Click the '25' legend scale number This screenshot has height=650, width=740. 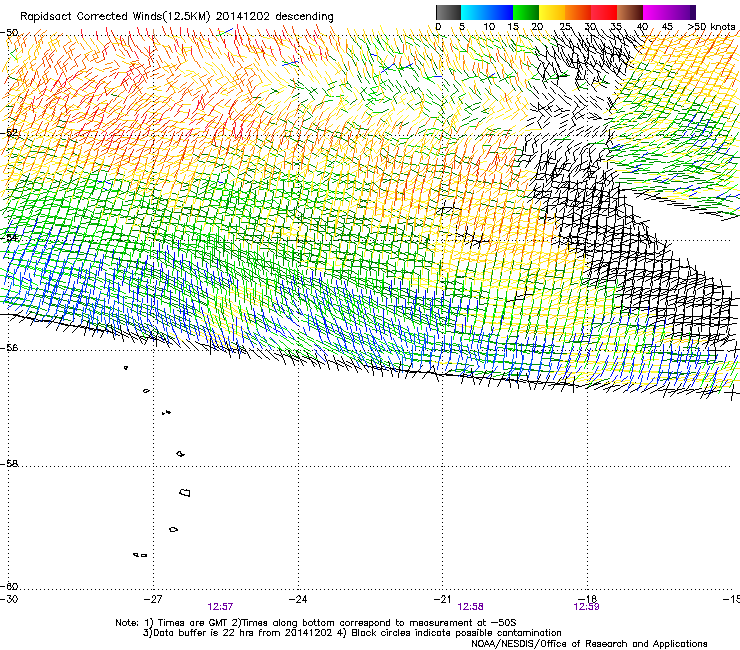pos(565,27)
